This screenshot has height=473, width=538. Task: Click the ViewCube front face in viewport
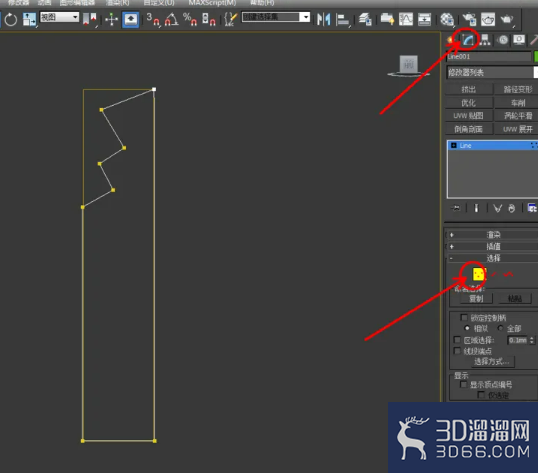[409, 64]
